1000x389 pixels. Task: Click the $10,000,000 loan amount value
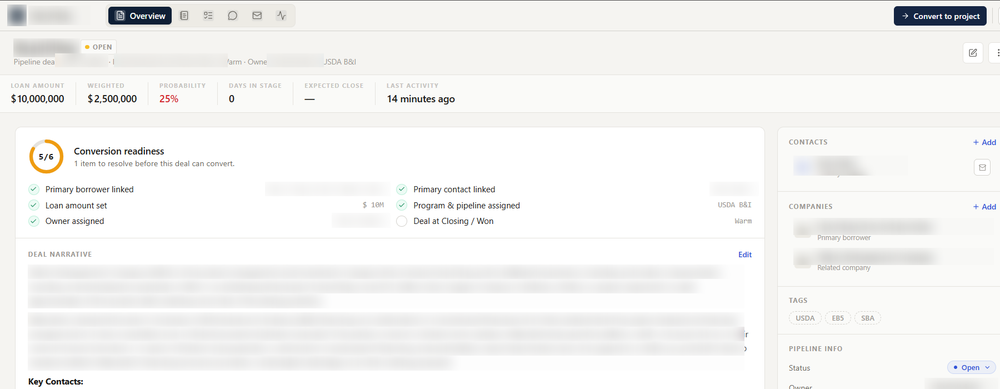(x=38, y=99)
